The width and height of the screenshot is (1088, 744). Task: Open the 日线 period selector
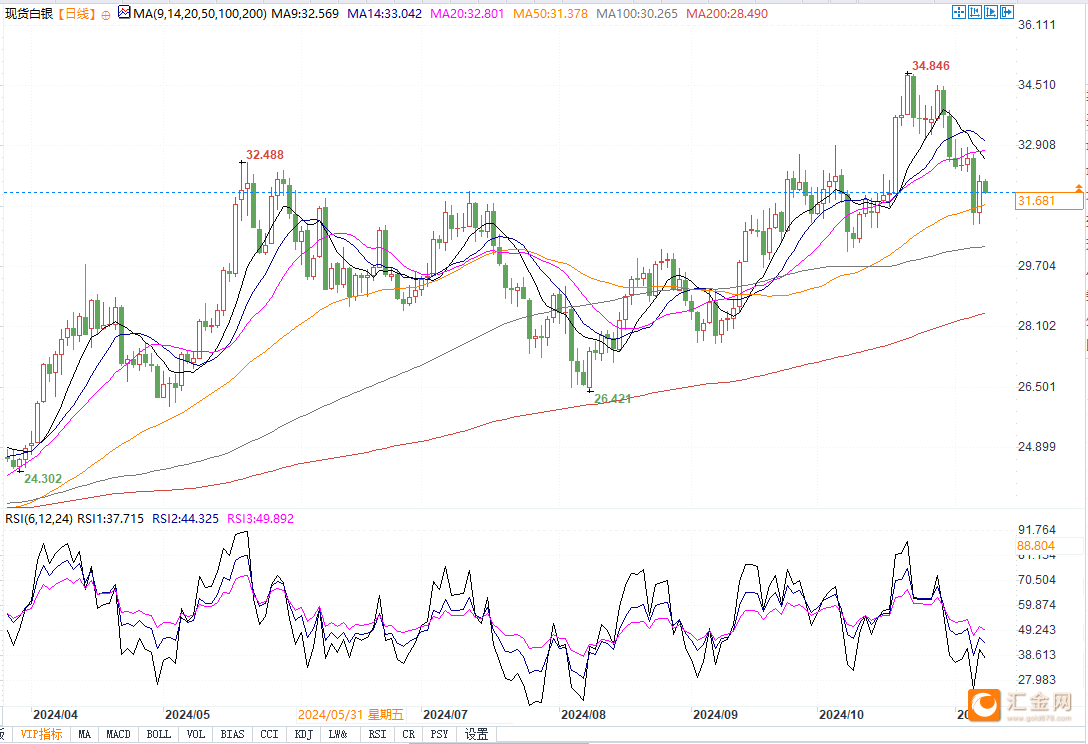click(77, 13)
